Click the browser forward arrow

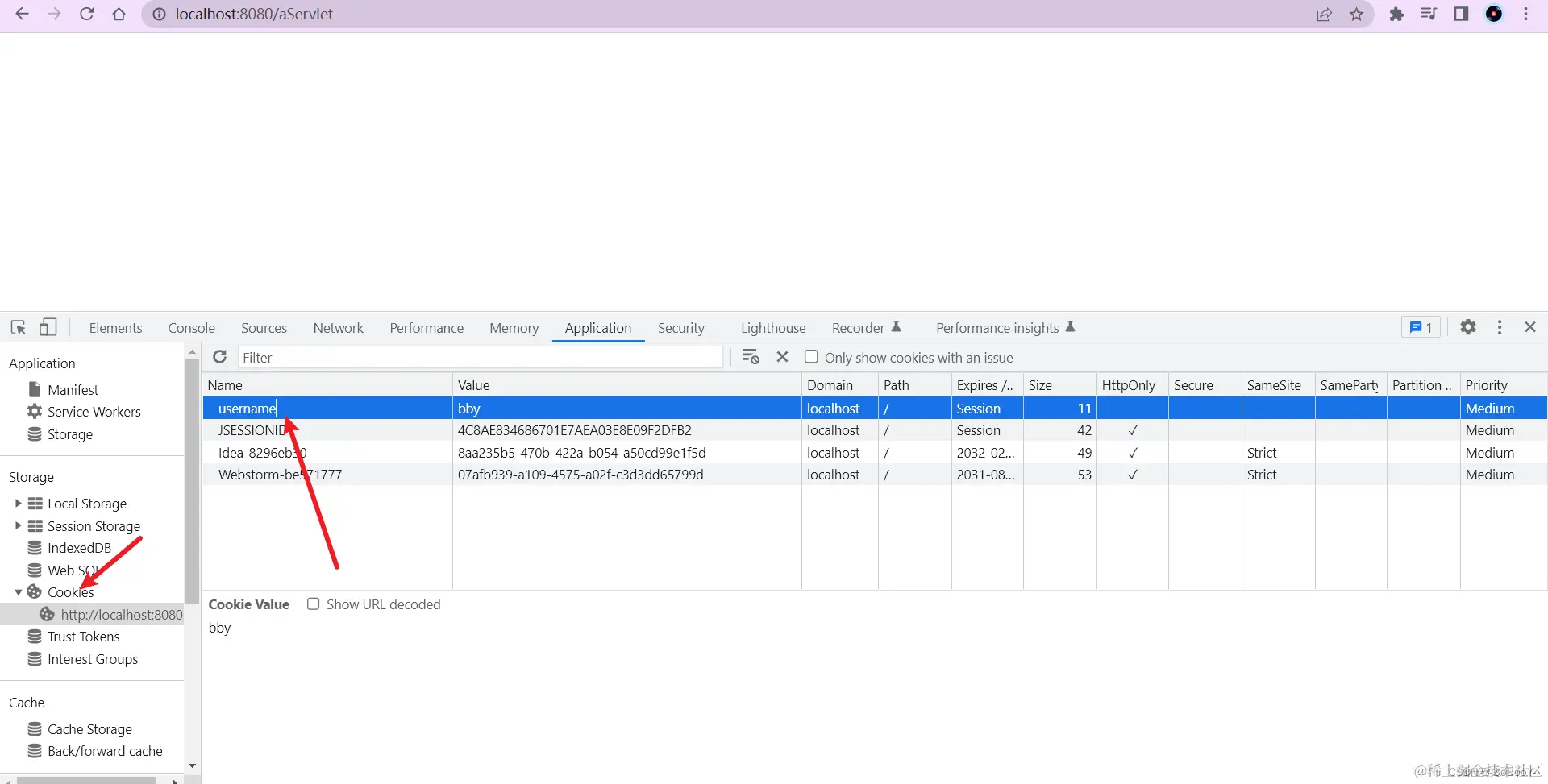[x=54, y=14]
